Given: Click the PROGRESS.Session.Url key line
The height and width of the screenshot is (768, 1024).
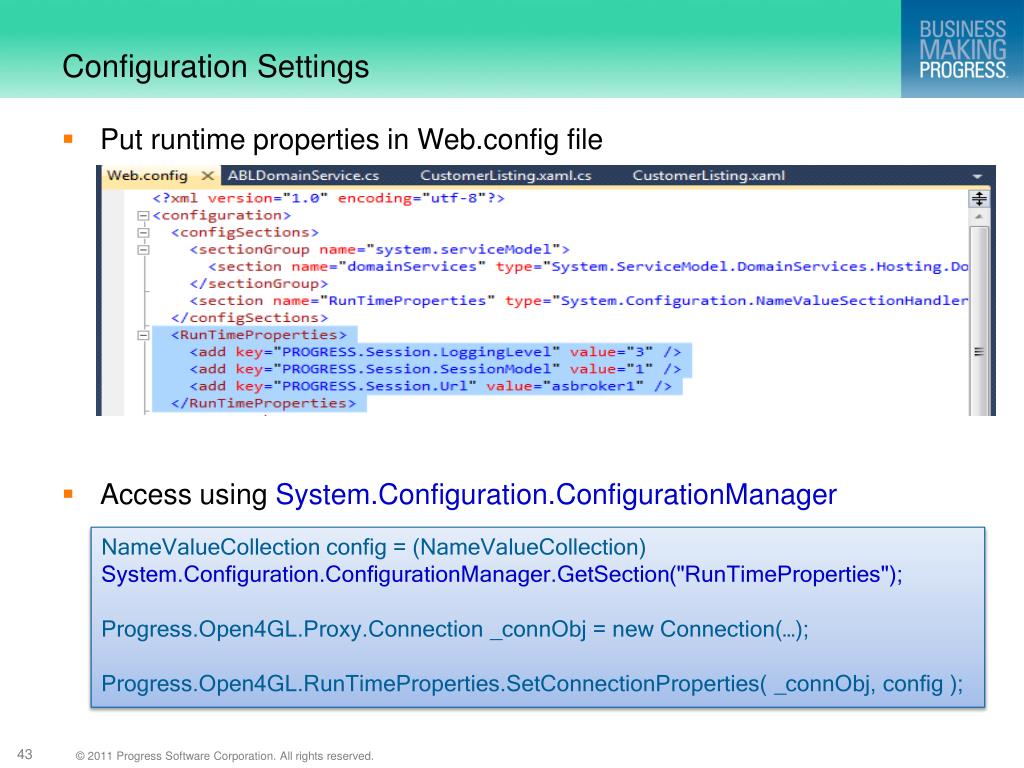Looking at the screenshot, I should [x=431, y=386].
